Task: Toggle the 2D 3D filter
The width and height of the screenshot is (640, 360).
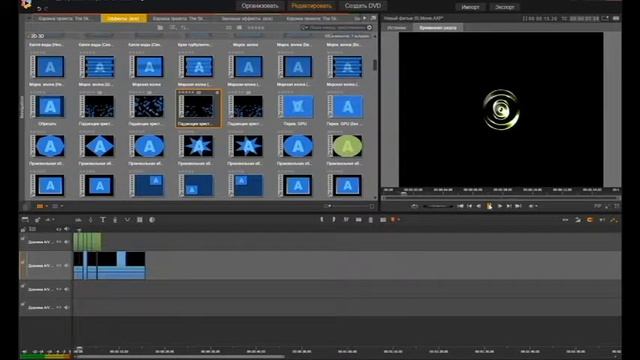Action: 38,36
